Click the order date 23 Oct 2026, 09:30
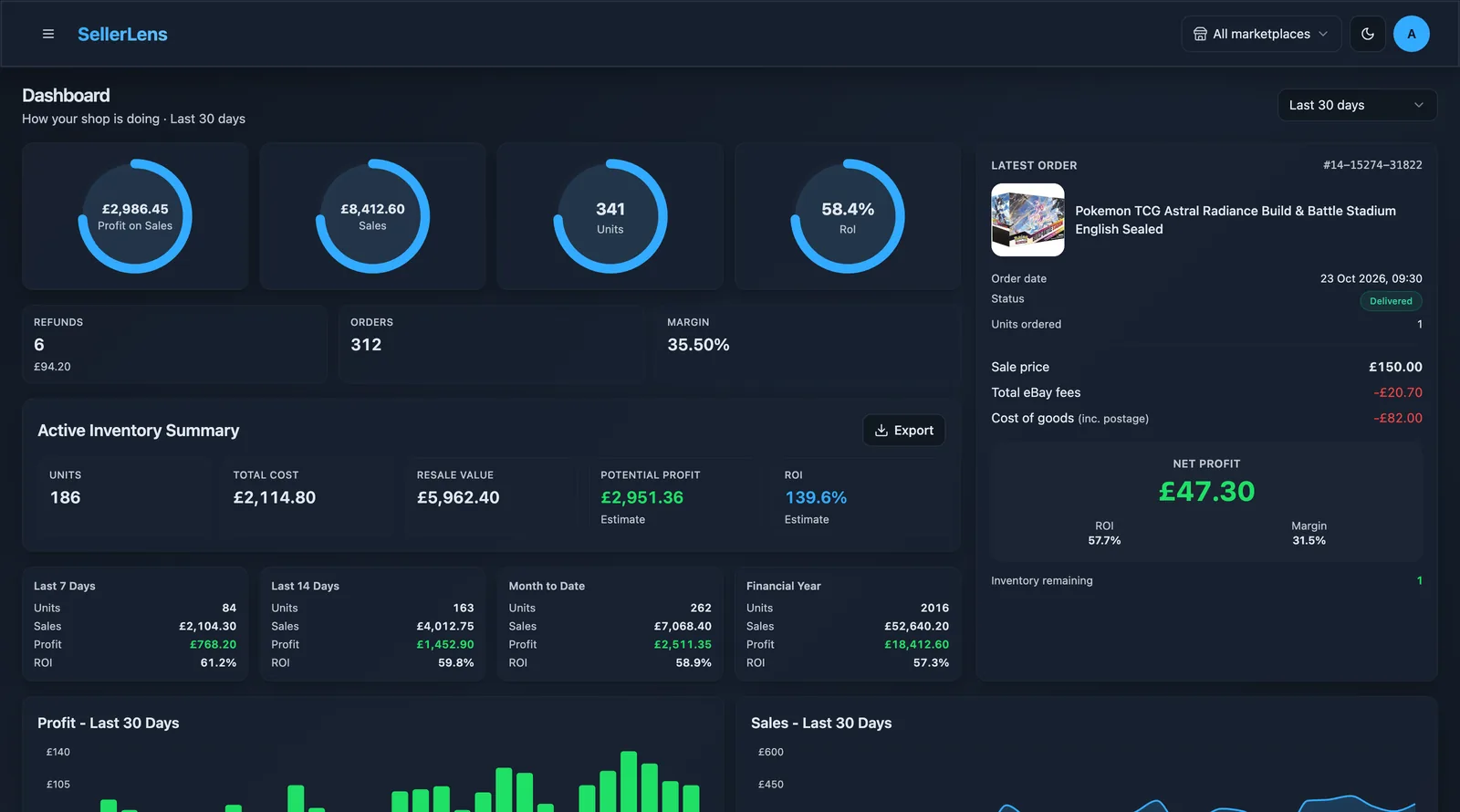 coord(1371,278)
